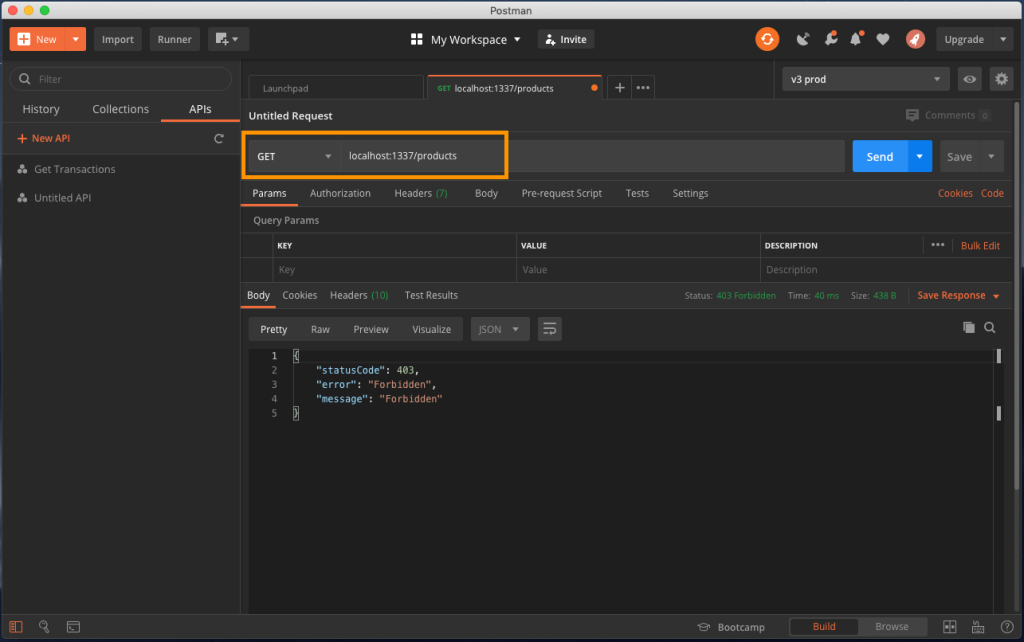Open the JSON format dropdown
1024x642 pixels.
tap(499, 328)
